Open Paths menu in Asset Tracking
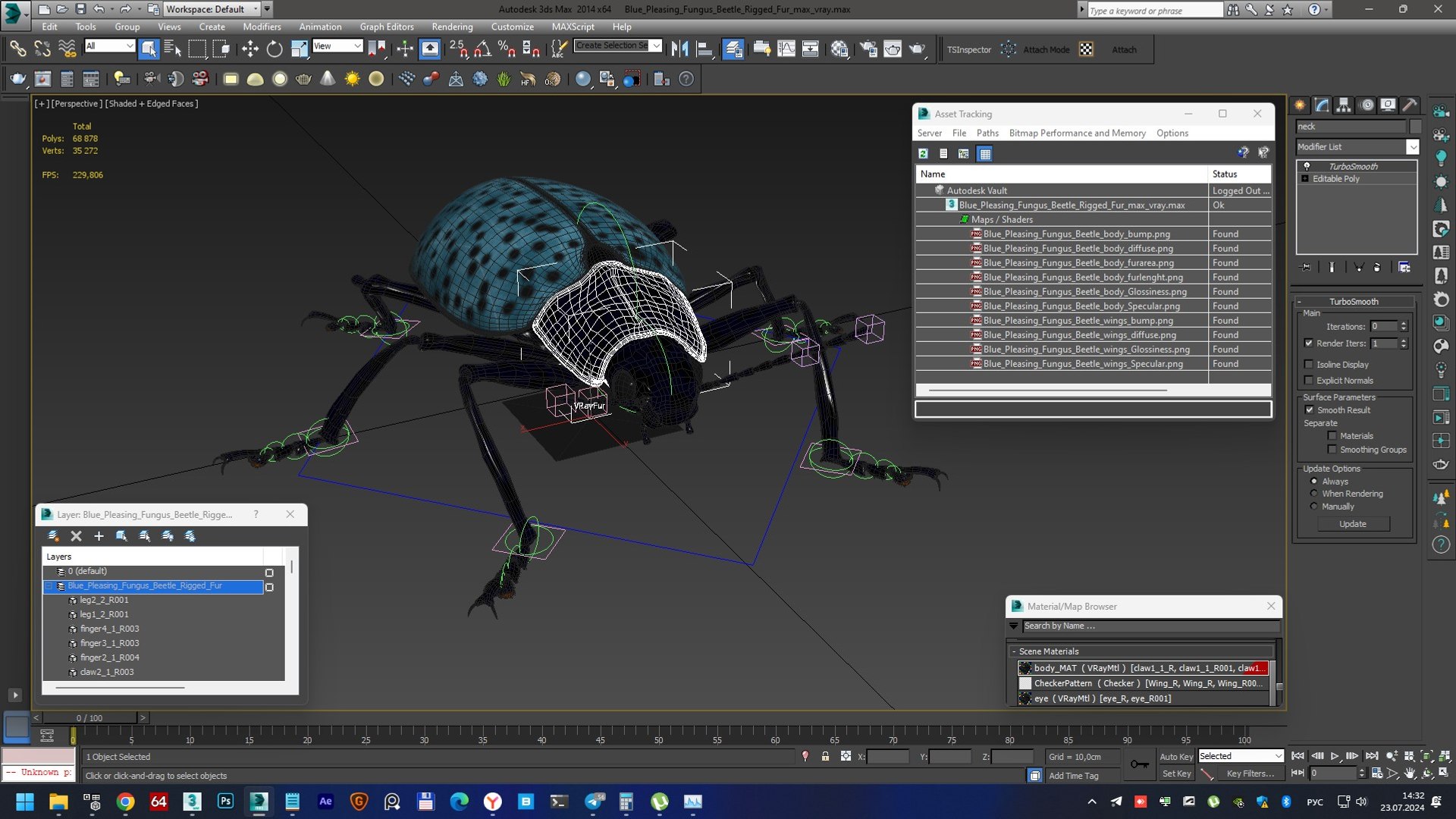The image size is (1456, 819). [x=987, y=133]
